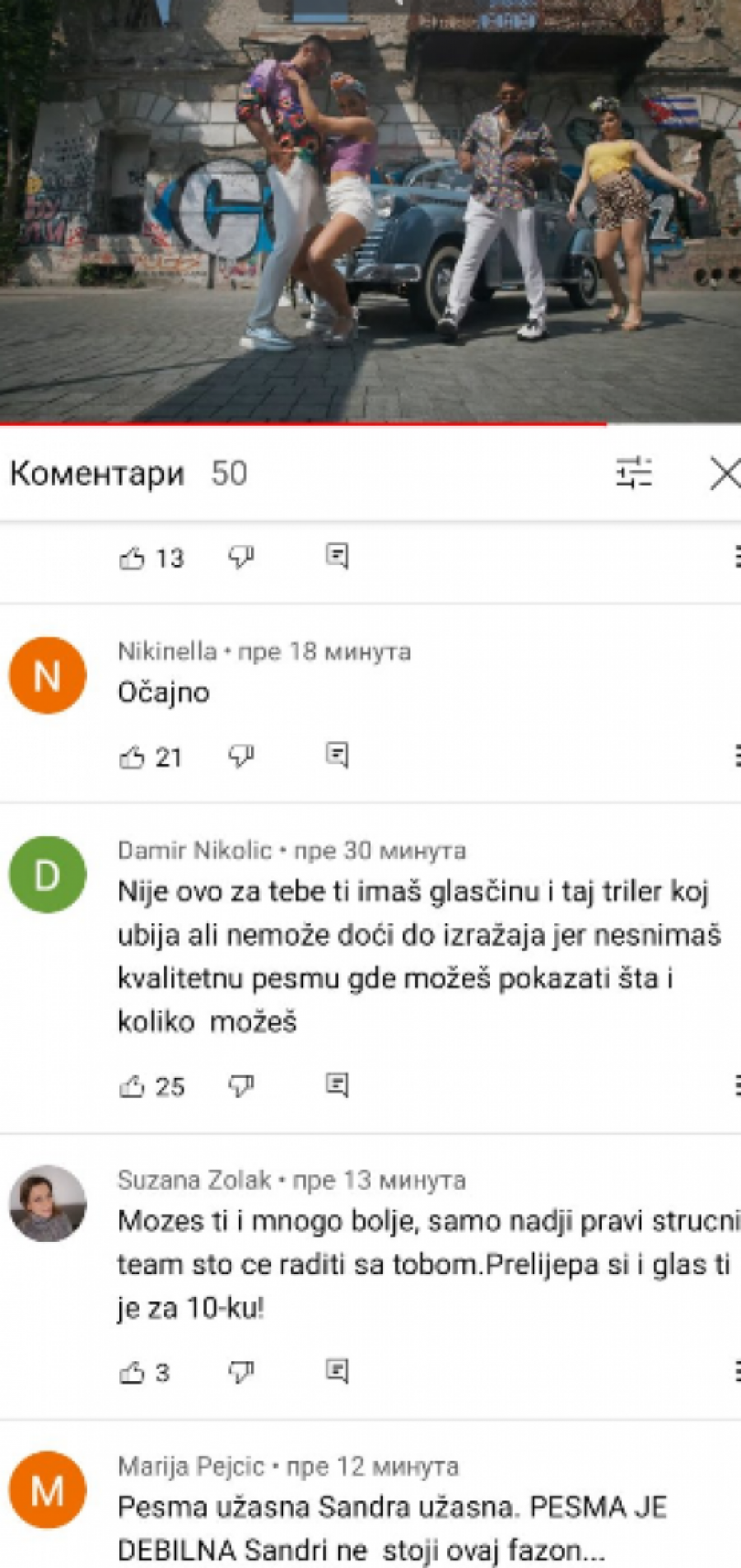741x1568 pixels.
Task: Open more options for Suzana Zolak's comment
Action: pyautogui.click(x=735, y=1371)
